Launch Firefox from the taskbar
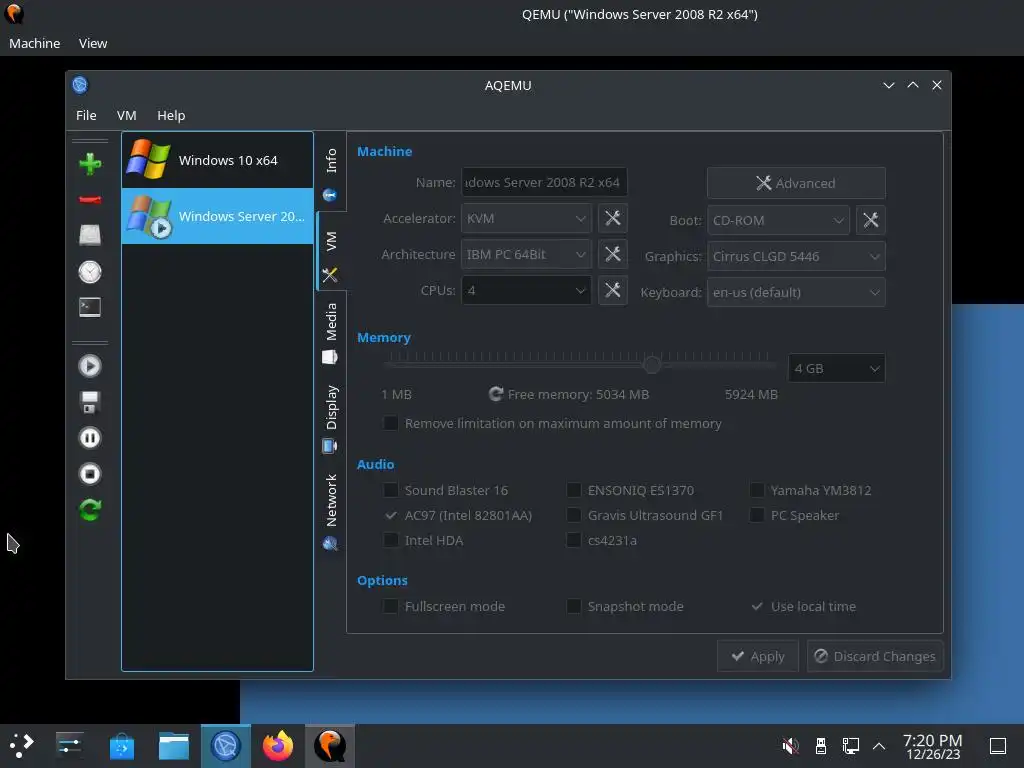 (x=278, y=745)
